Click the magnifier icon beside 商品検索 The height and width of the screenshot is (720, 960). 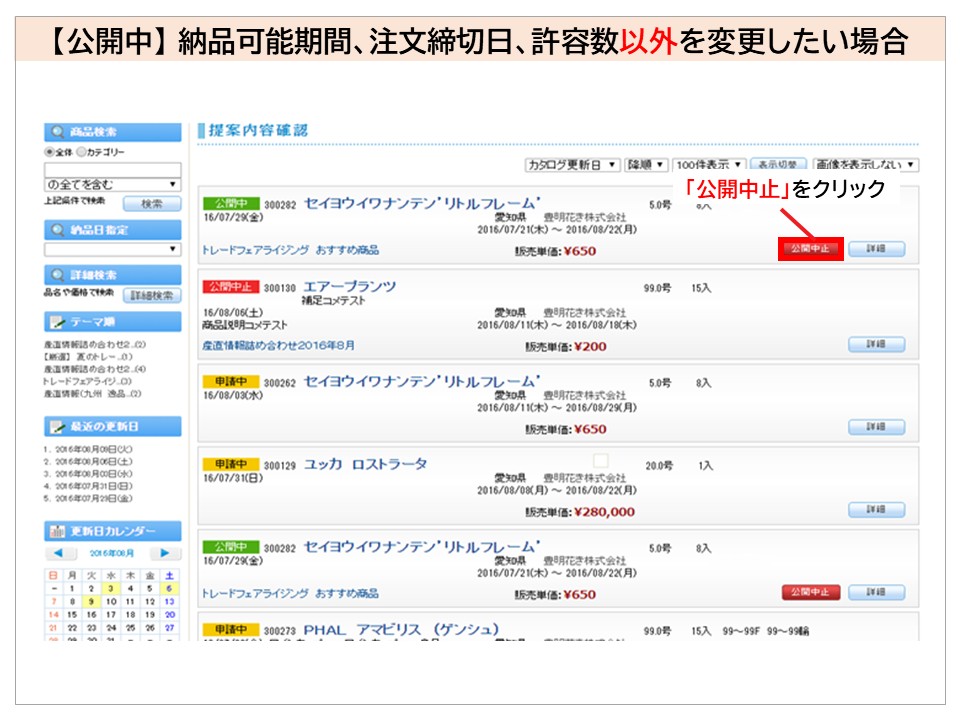[58, 132]
